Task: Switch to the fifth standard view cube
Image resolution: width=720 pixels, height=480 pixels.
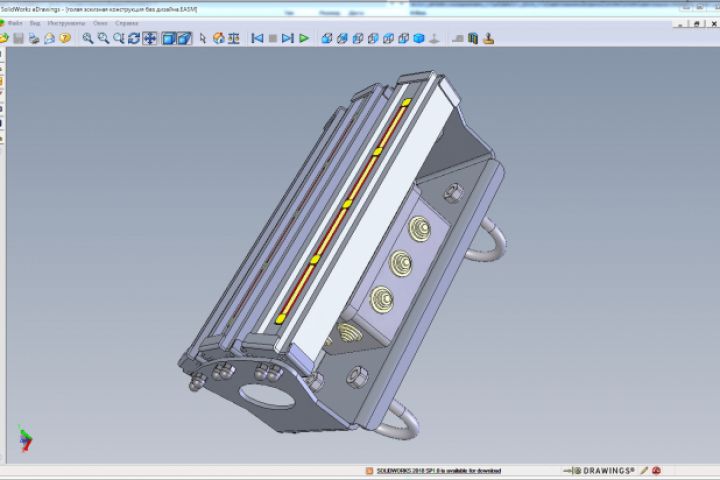Action: click(x=388, y=39)
